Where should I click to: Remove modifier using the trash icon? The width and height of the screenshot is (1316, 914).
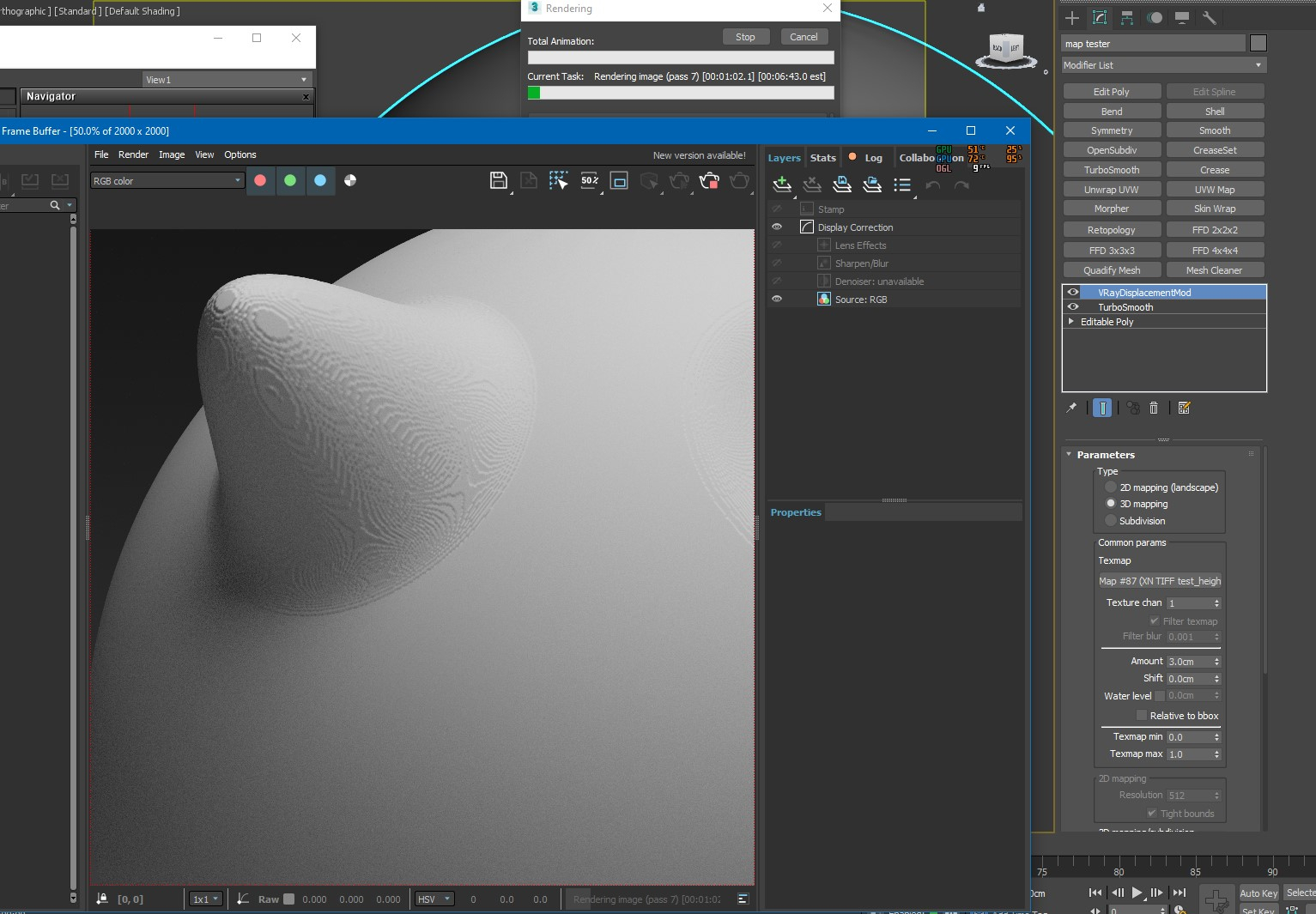pos(1154,409)
